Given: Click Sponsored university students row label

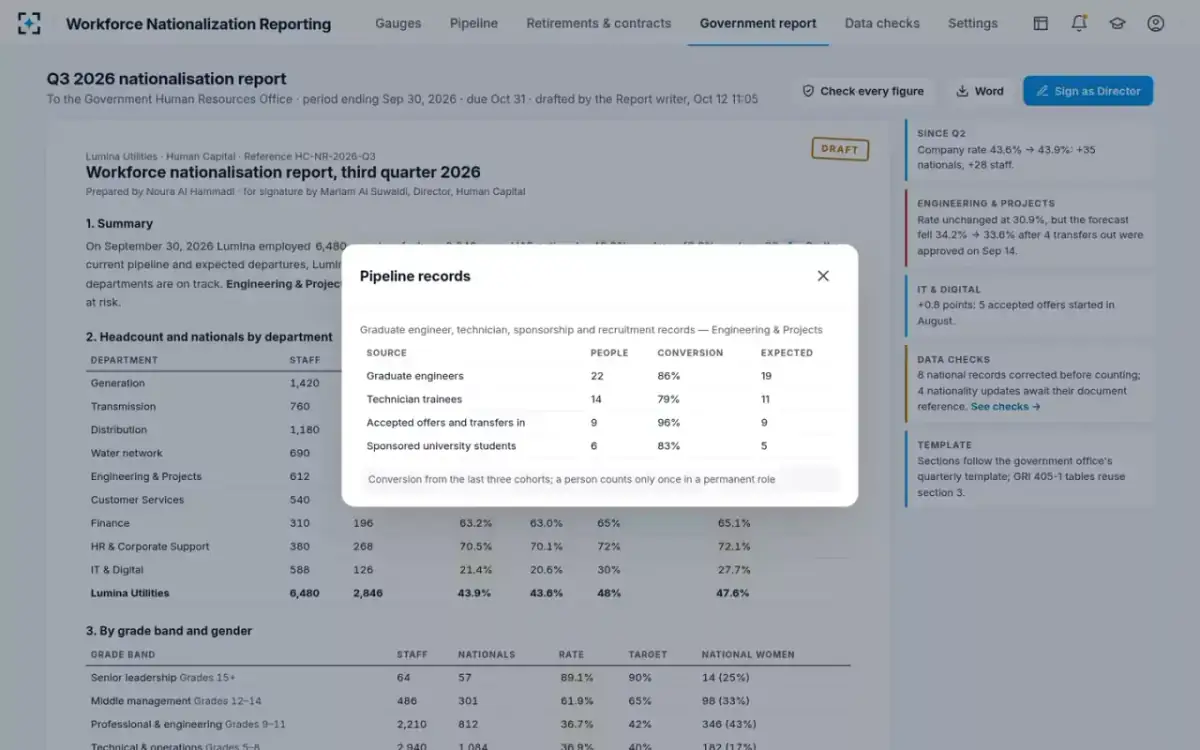Looking at the screenshot, I should 442,446.
